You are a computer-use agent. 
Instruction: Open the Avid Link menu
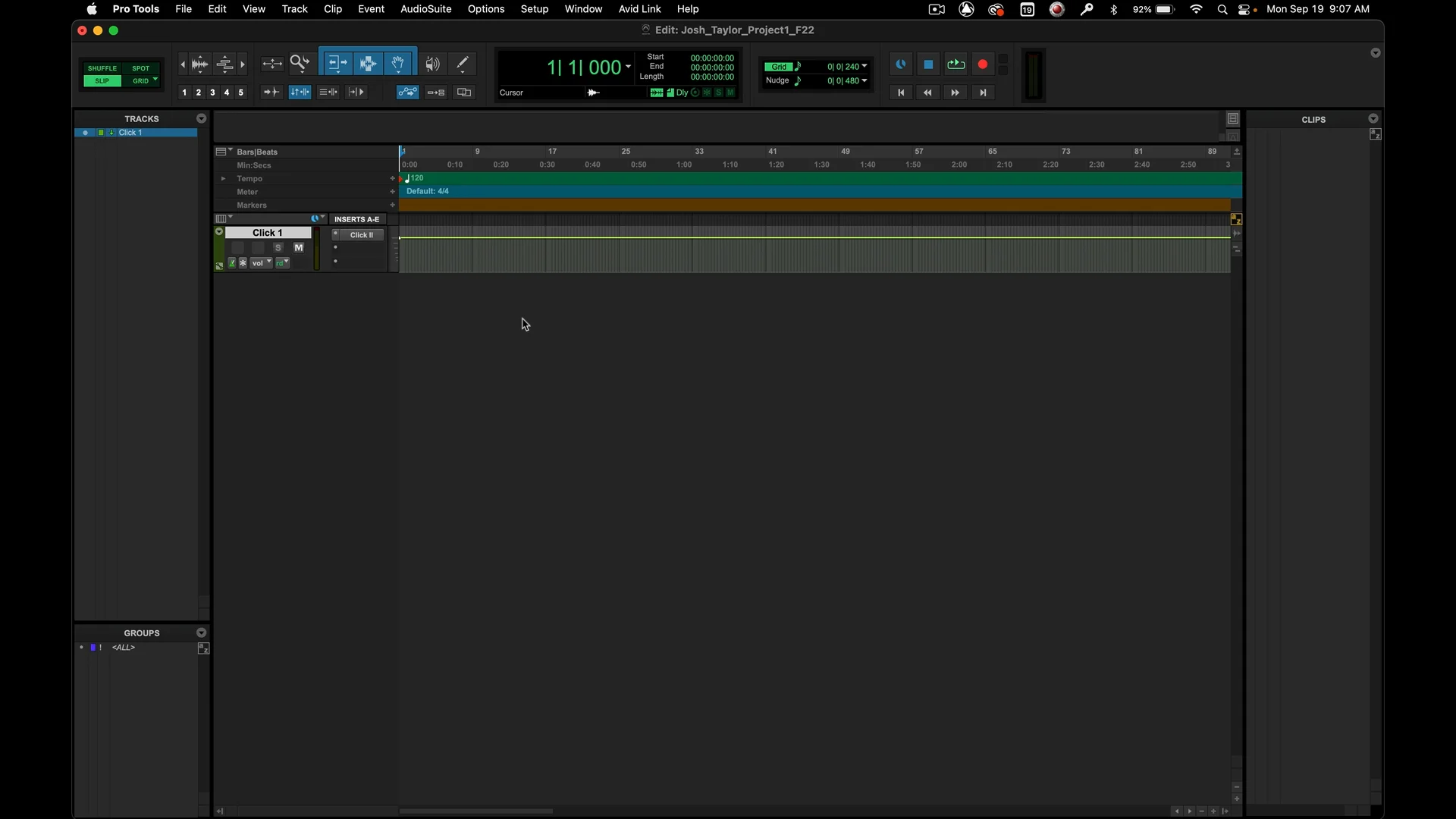coord(639,9)
